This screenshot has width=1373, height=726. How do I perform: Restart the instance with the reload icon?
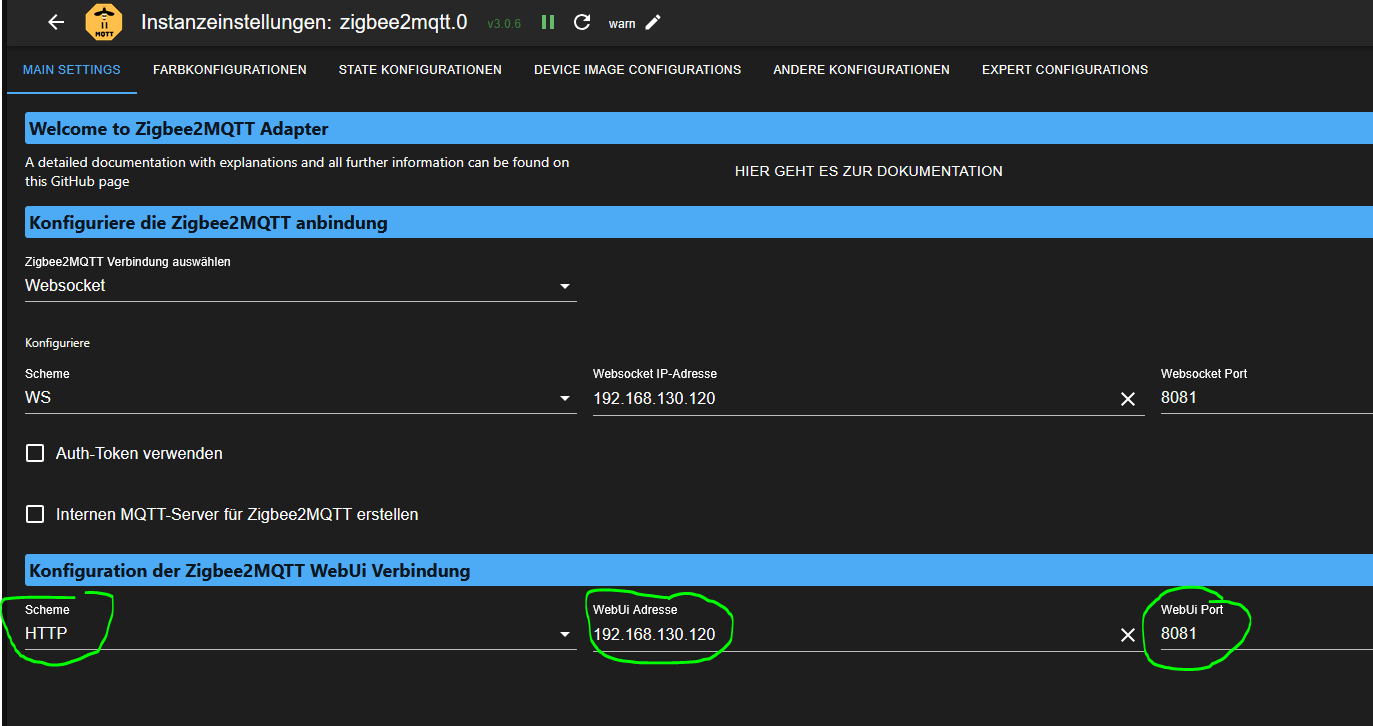tap(582, 22)
